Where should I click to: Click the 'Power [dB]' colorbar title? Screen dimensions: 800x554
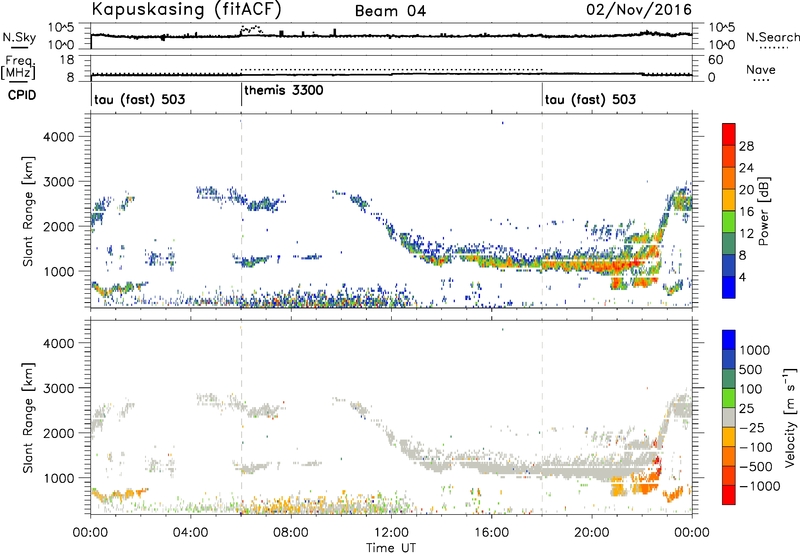764,211
